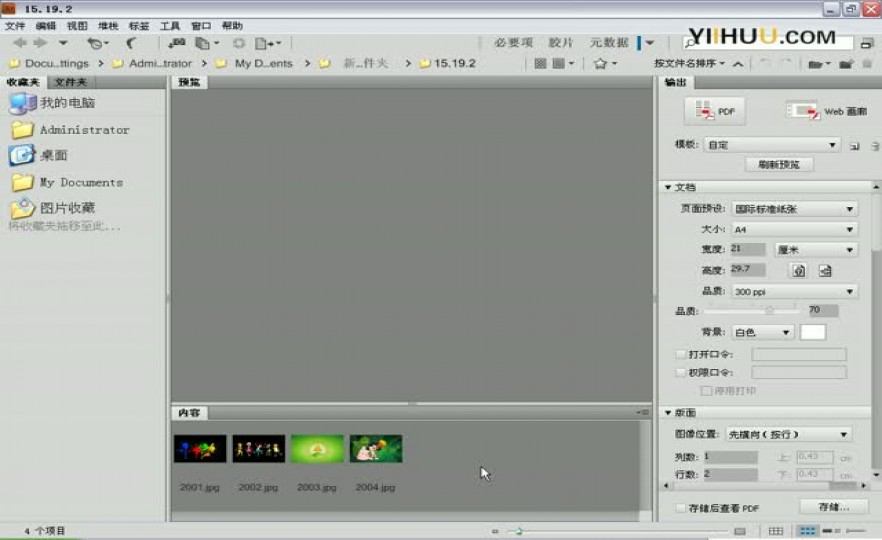882x540 pixels.
Task: Go forward with the right arrow
Action: (40, 43)
